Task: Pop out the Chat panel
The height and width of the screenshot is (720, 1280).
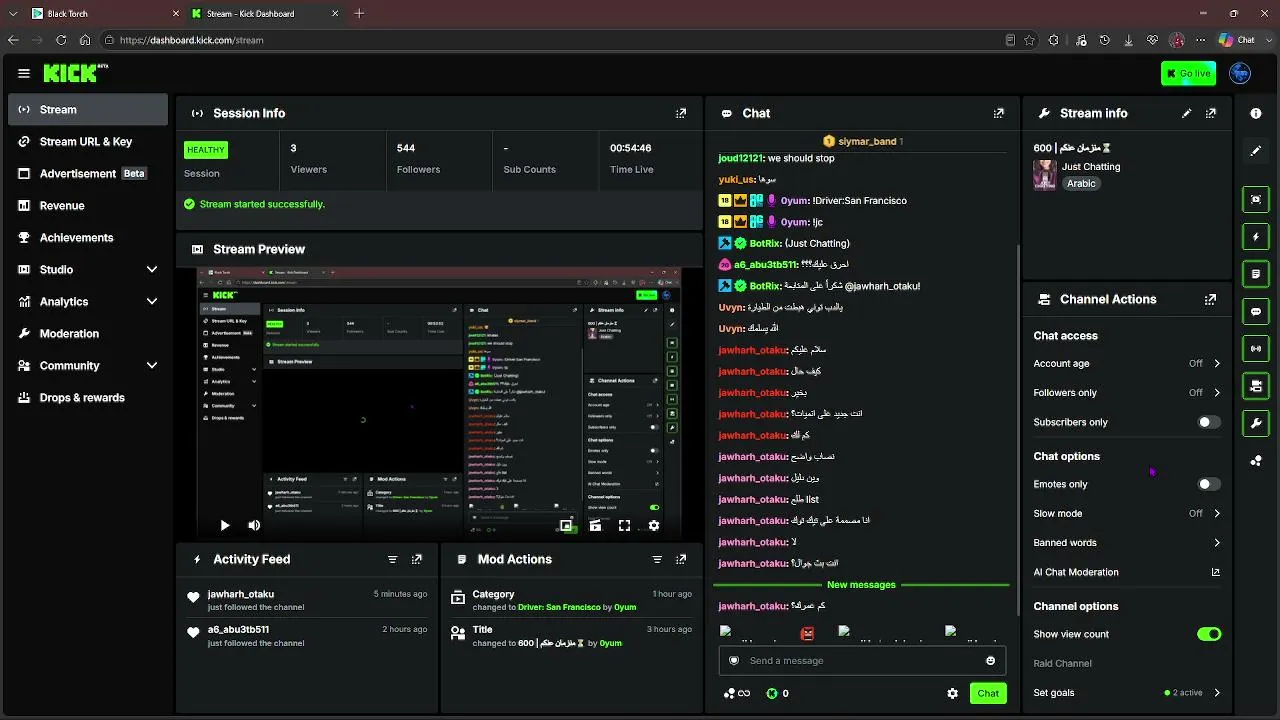Action: point(998,114)
